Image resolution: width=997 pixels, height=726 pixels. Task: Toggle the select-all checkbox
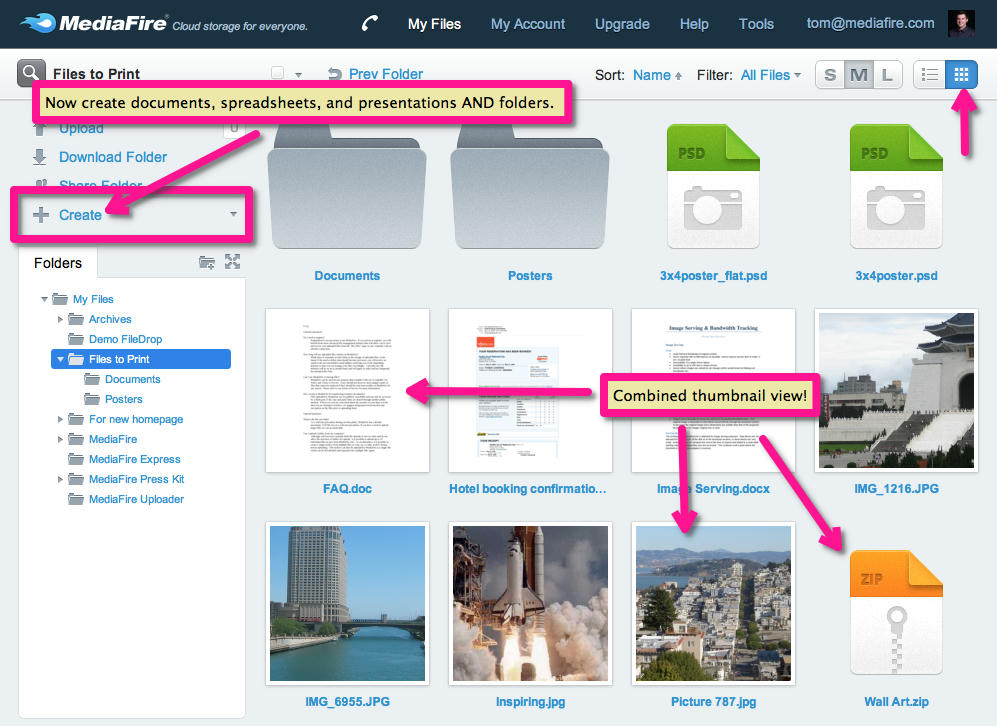point(277,73)
